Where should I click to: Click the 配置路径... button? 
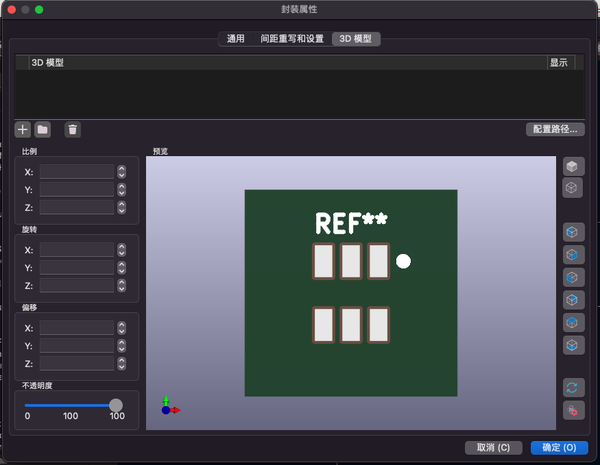(x=555, y=129)
